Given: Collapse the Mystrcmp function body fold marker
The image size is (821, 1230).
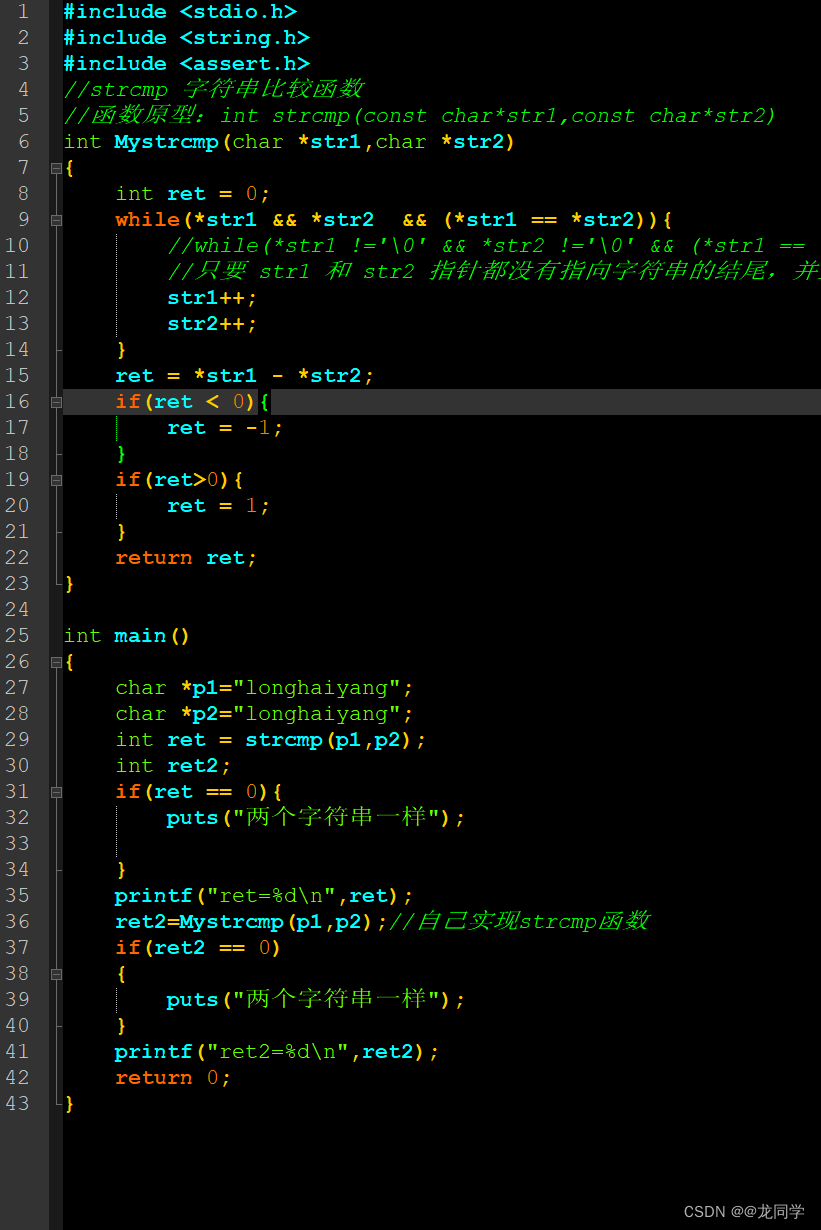Looking at the screenshot, I should coord(56,168).
